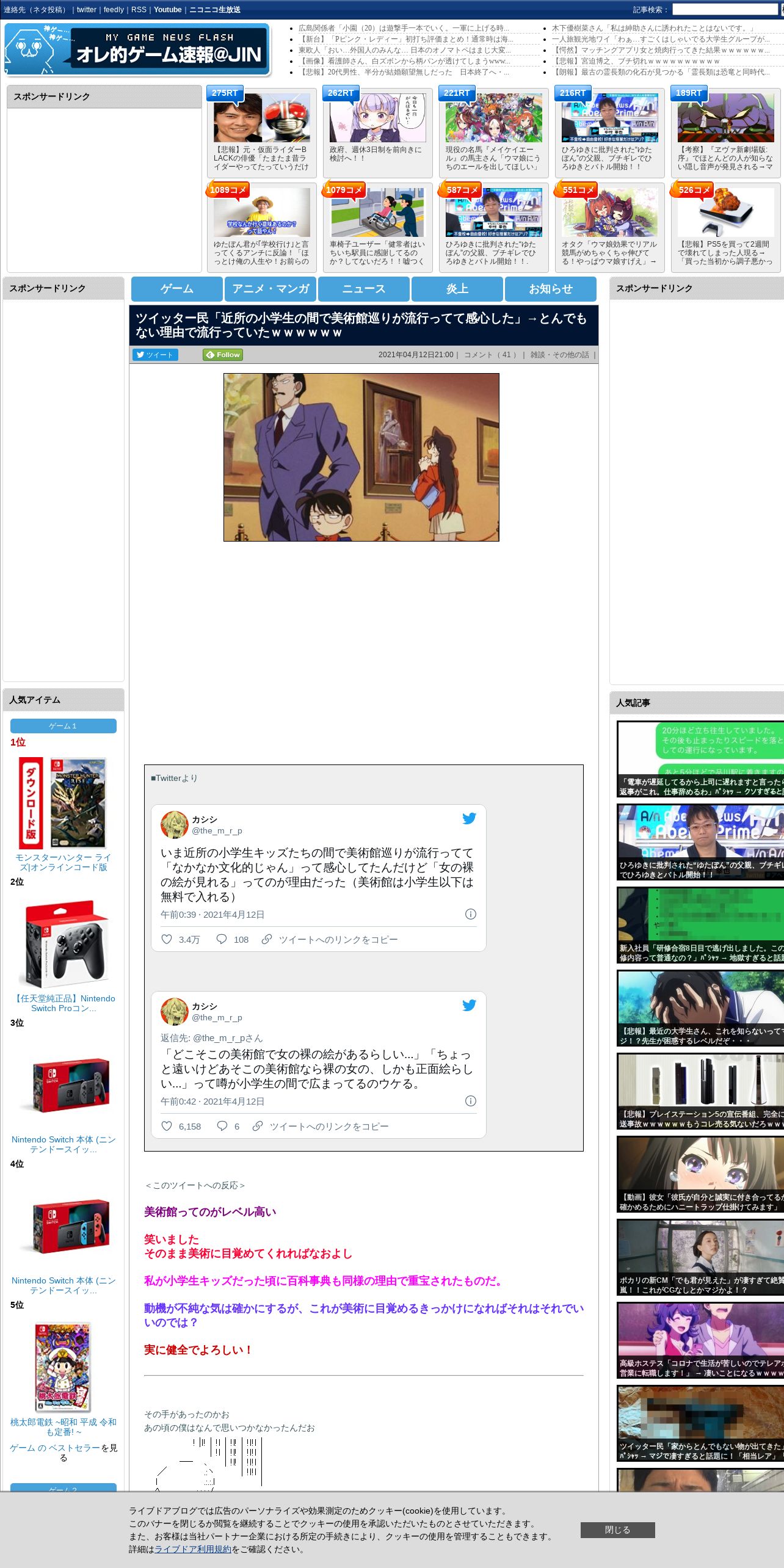This screenshot has height=1568, width=784.
Task: Open Youtube link in top bar
Action: (x=168, y=10)
